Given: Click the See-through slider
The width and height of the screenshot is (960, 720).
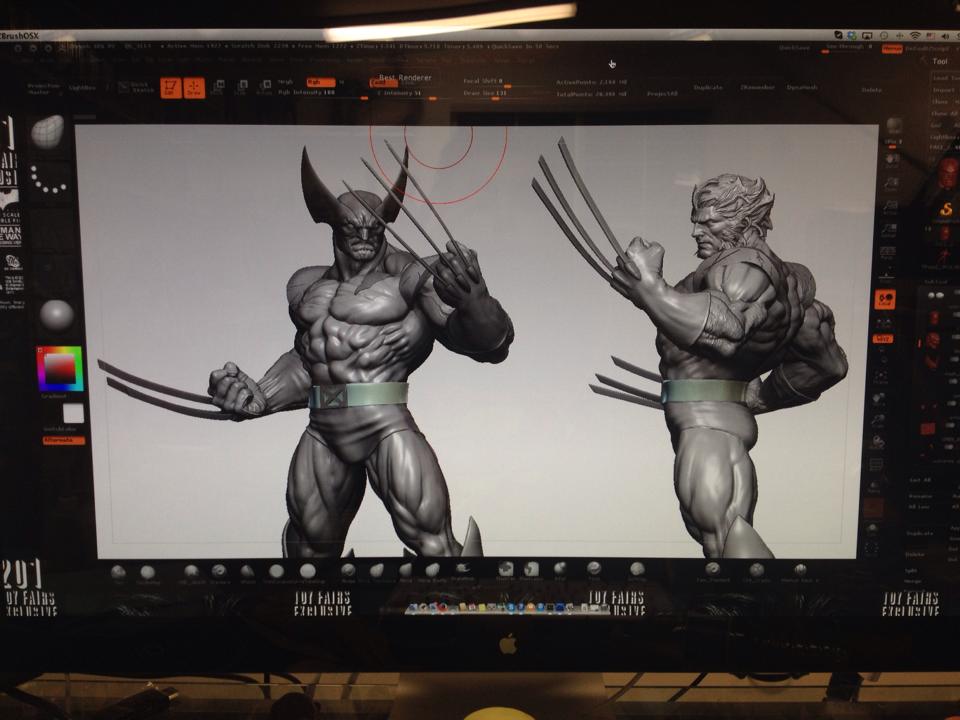Looking at the screenshot, I should point(849,47).
